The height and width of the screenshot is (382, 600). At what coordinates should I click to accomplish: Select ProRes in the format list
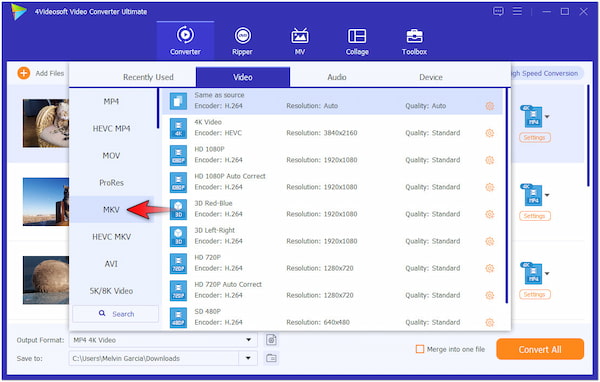pyautogui.click(x=111, y=183)
